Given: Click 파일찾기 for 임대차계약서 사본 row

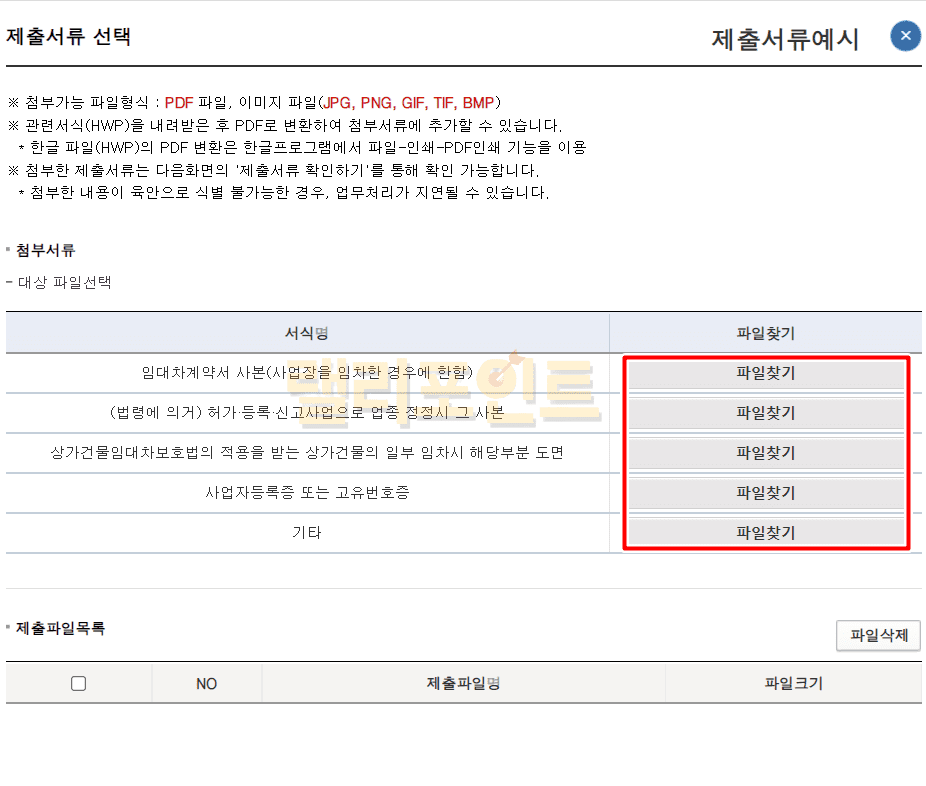Looking at the screenshot, I should [766, 373].
